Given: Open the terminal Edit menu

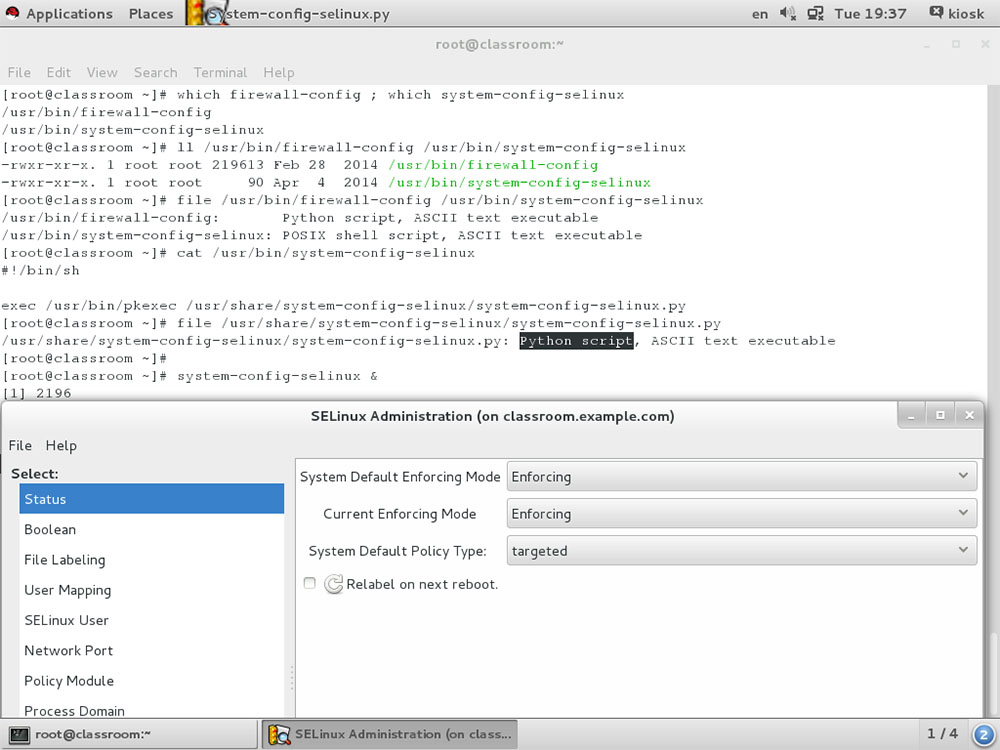Looking at the screenshot, I should (x=59, y=73).
